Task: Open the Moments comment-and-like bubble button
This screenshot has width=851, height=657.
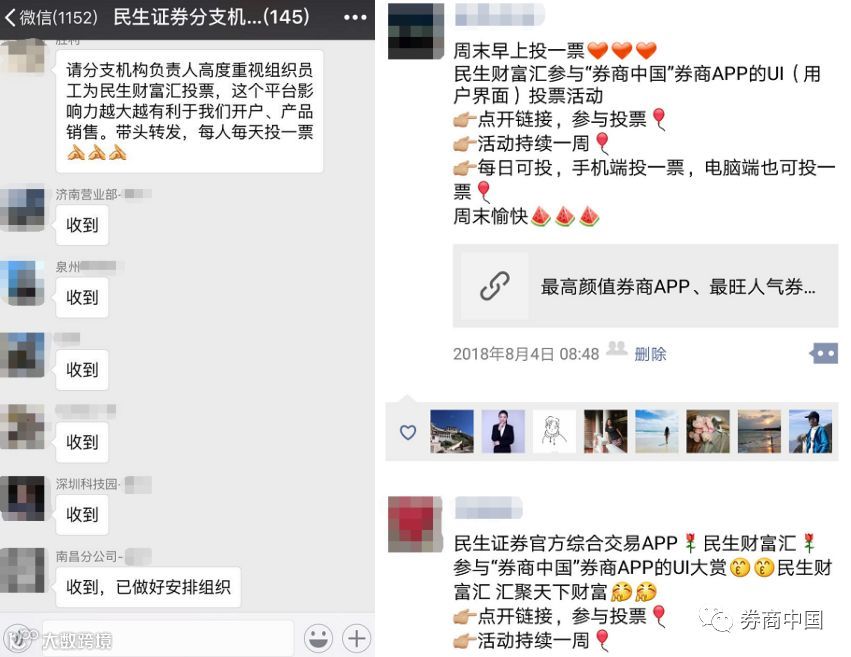Action: click(824, 354)
